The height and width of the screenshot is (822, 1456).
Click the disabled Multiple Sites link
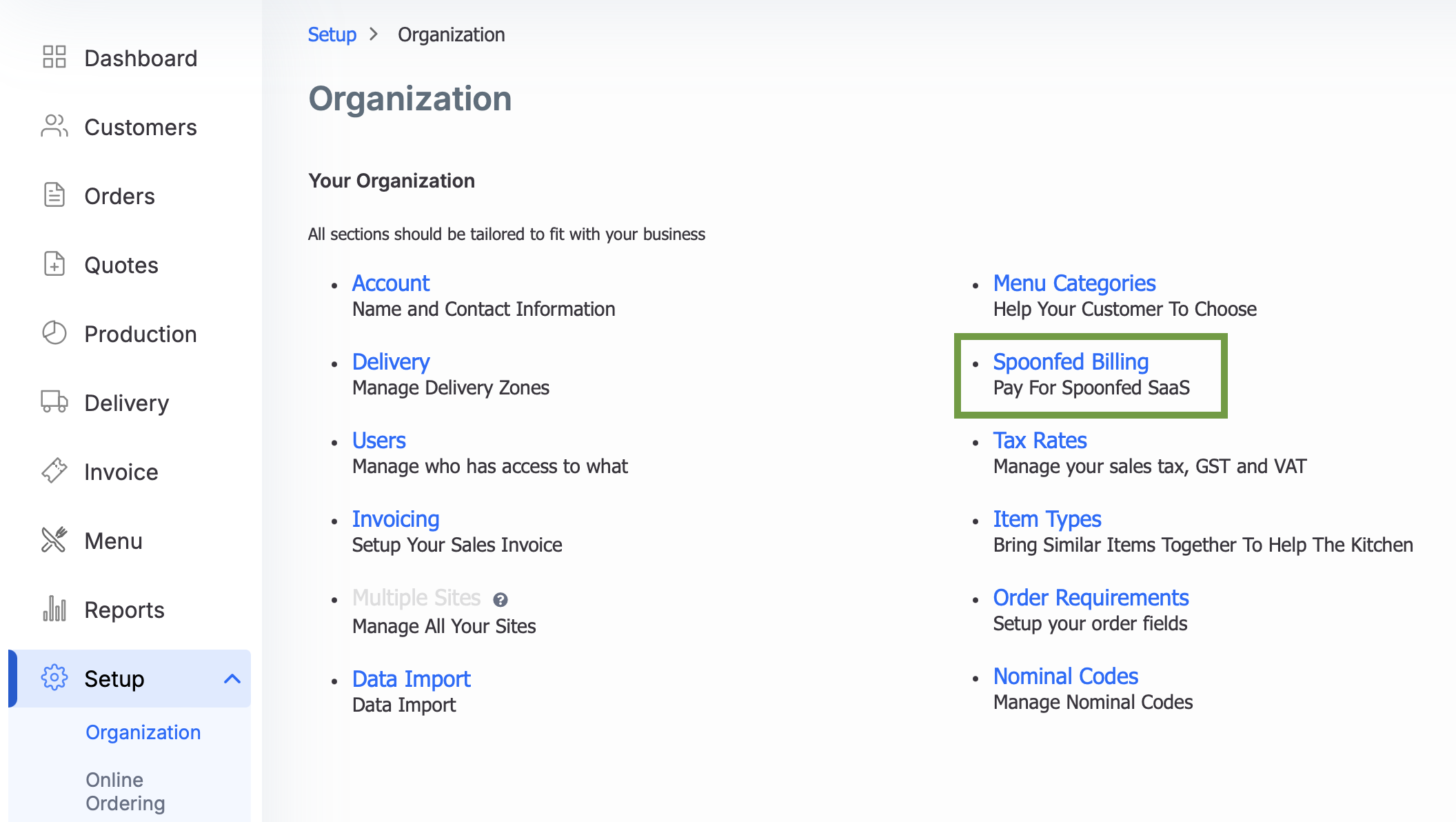tap(416, 598)
